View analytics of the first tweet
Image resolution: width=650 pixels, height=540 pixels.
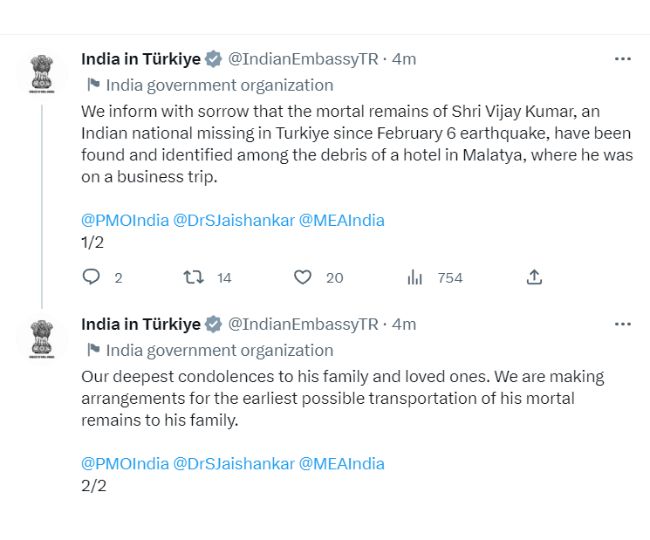click(415, 277)
